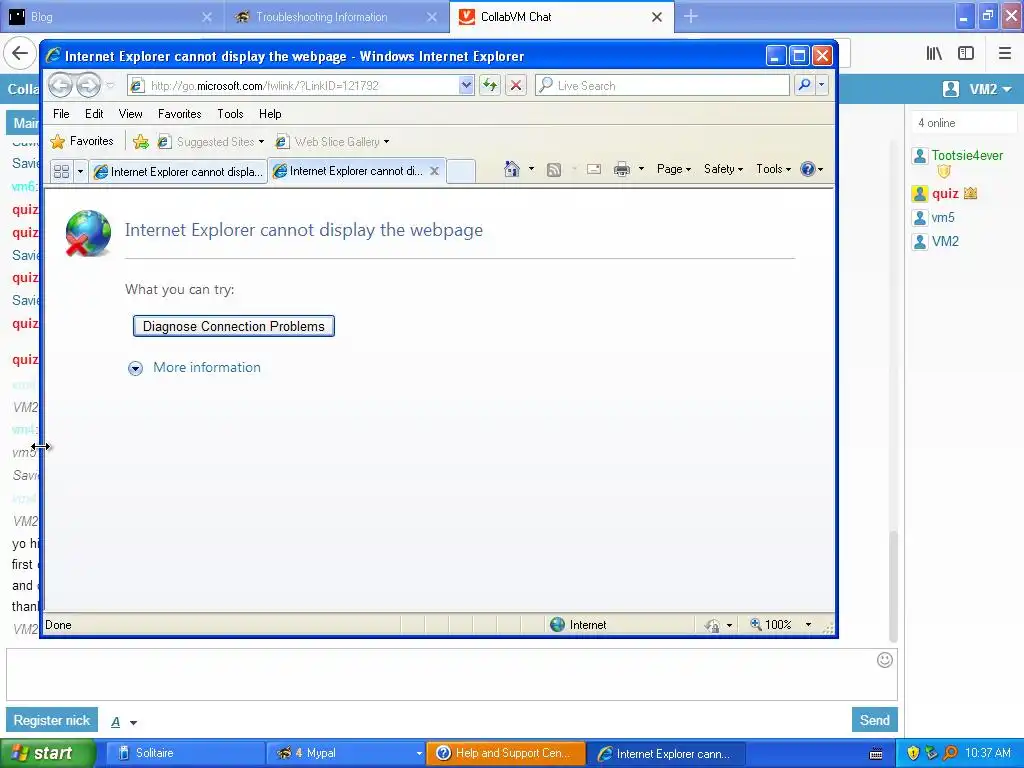Click the Register nick button
Viewport: 1024px width, 768px height.
pos(52,720)
